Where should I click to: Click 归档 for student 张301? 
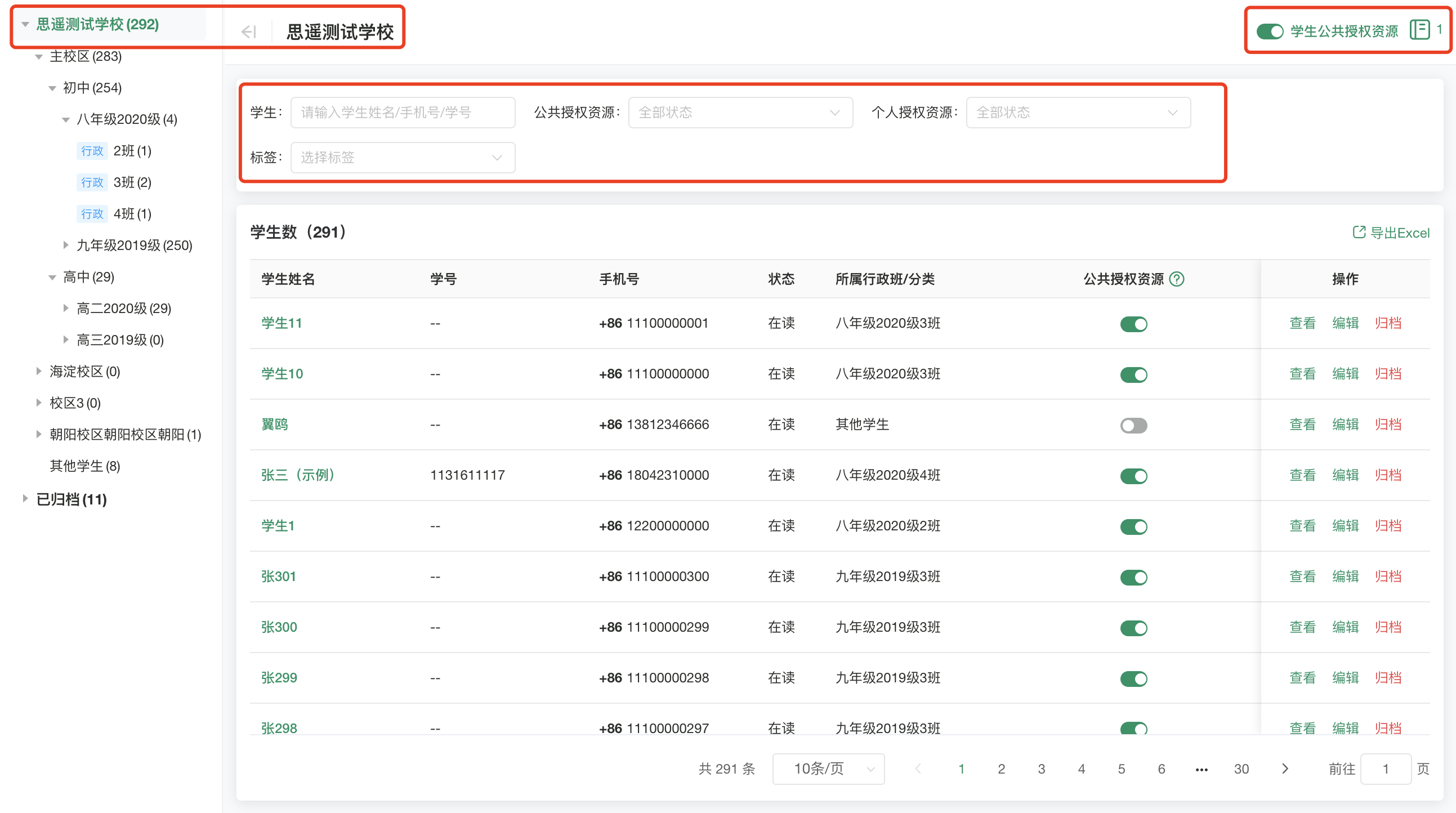pyautogui.click(x=1388, y=577)
